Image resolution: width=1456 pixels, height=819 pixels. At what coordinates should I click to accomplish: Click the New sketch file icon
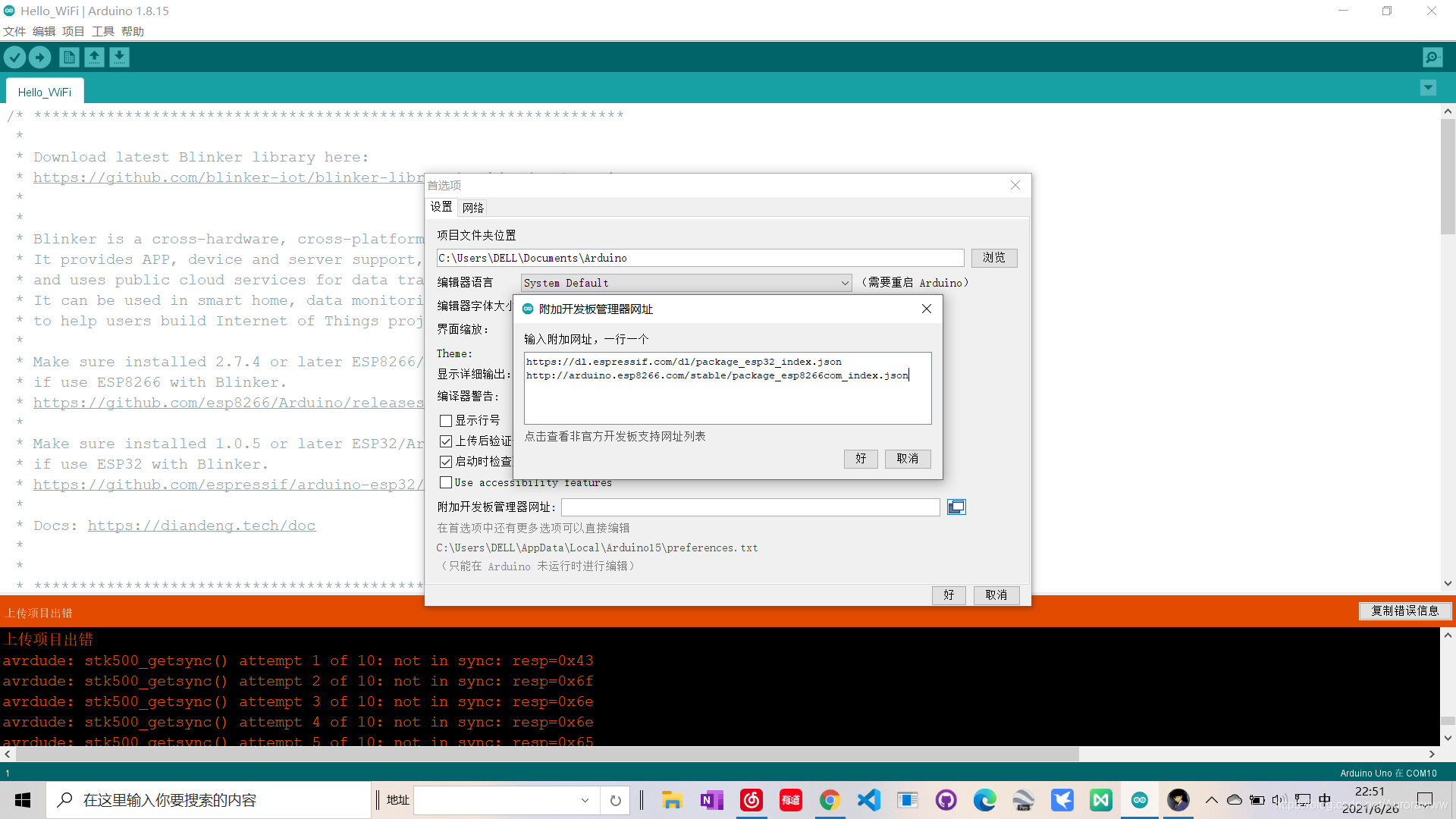[x=69, y=57]
